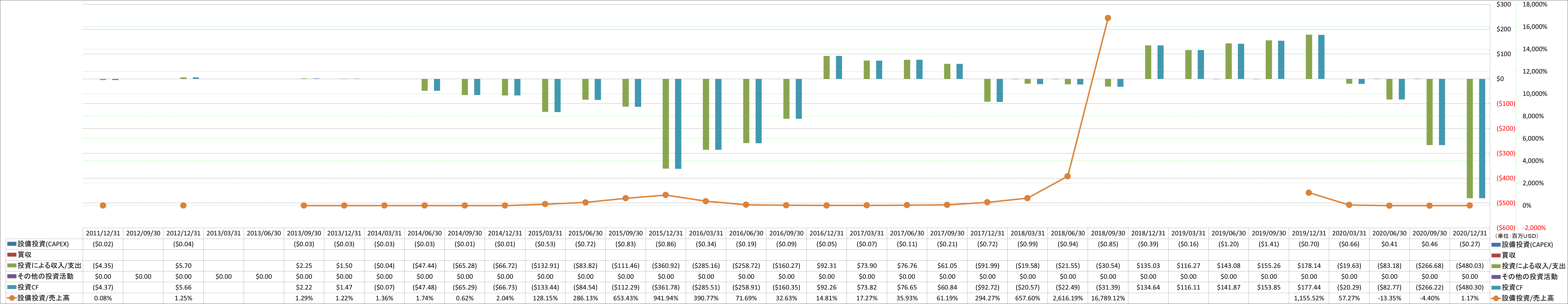Image resolution: width=1568 pixels, height=304 pixels.
Task: Click the 2016/12/31 column header
Action: (x=827, y=233)
